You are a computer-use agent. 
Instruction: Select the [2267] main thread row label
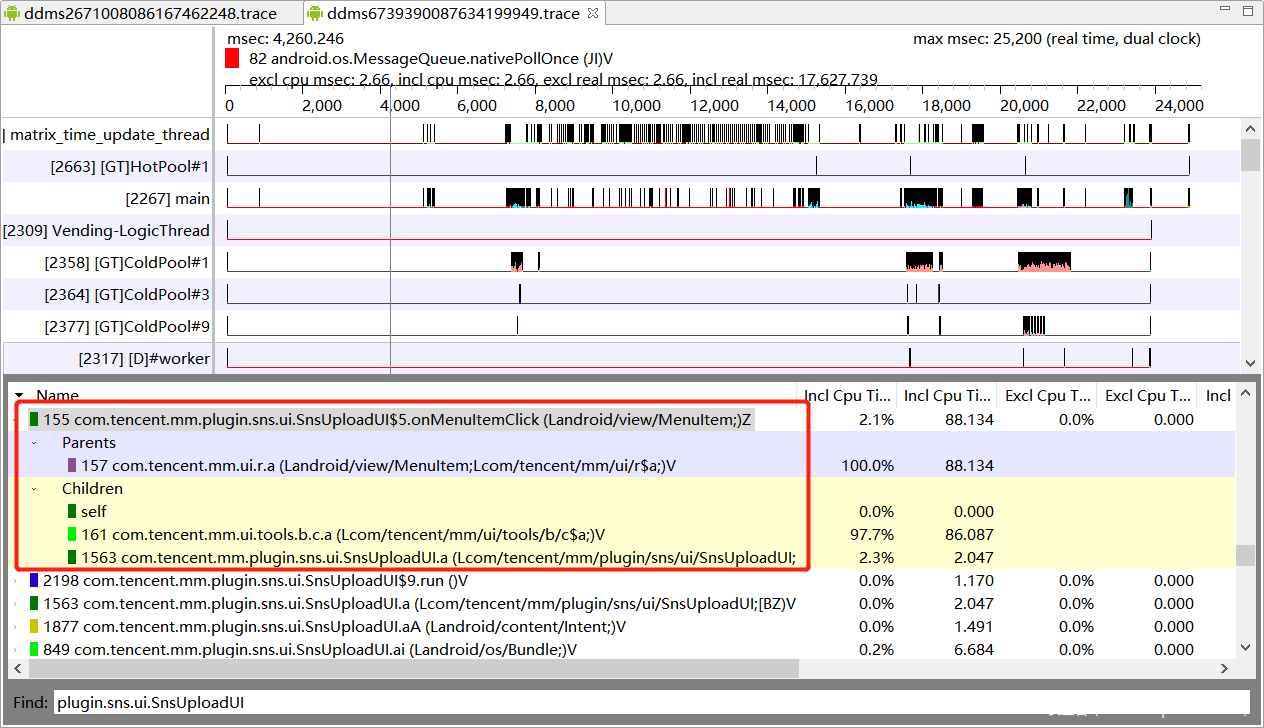coord(168,199)
